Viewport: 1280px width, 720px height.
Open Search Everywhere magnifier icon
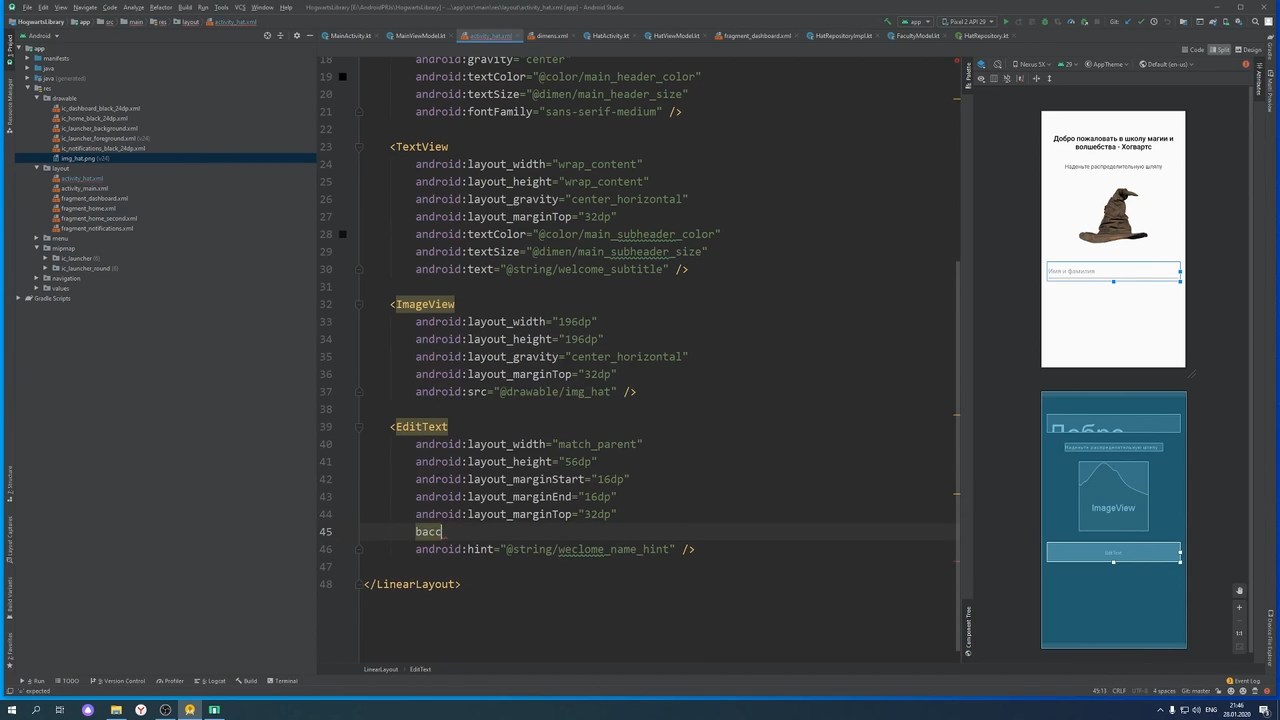point(1255,22)
